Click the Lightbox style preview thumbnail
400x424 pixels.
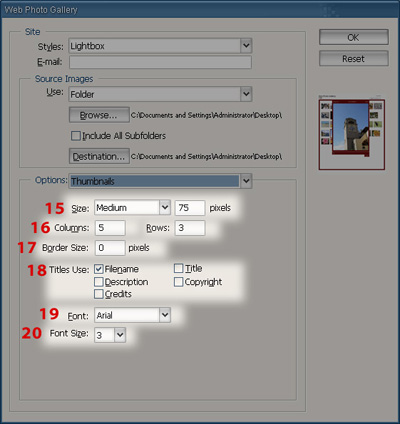point(352,133)
